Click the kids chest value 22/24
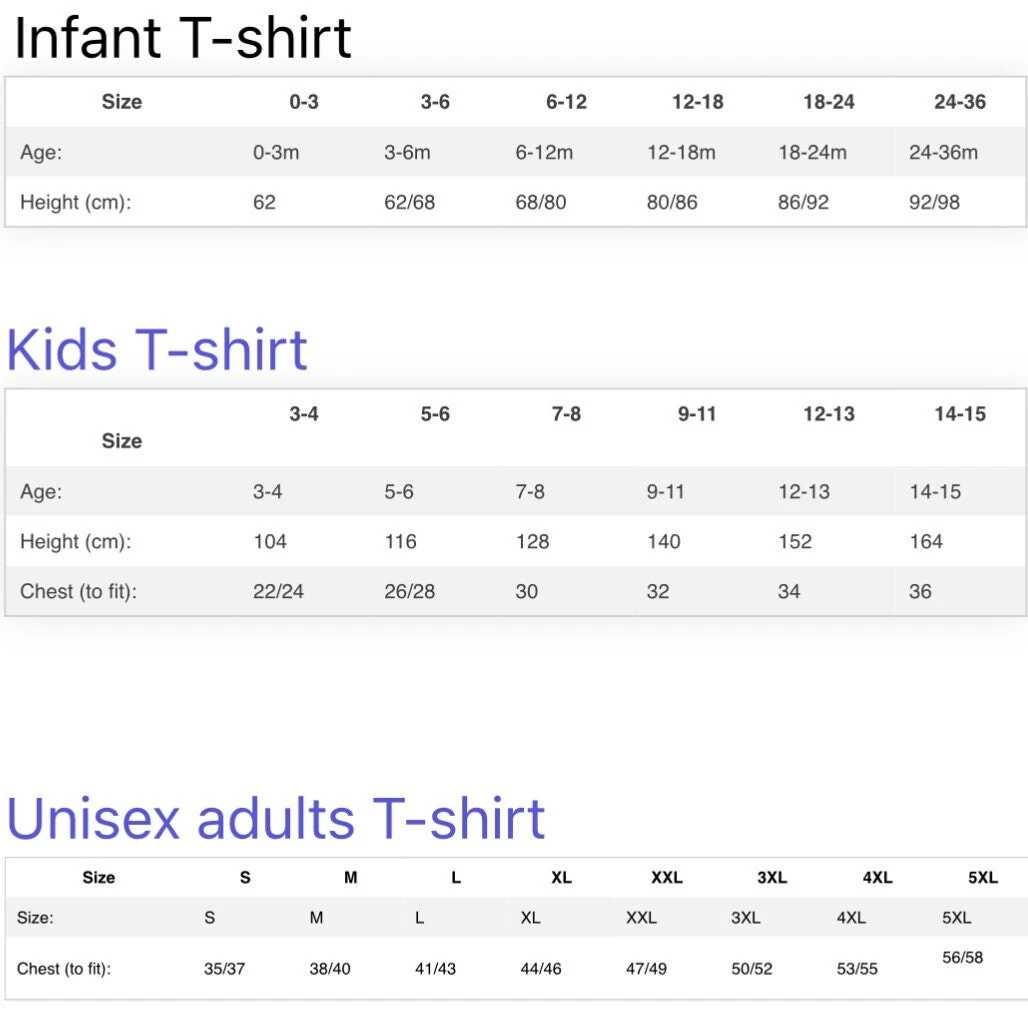Image resolution: width=1028 pixels, height=1029 pixels. [x=278, y=592]
